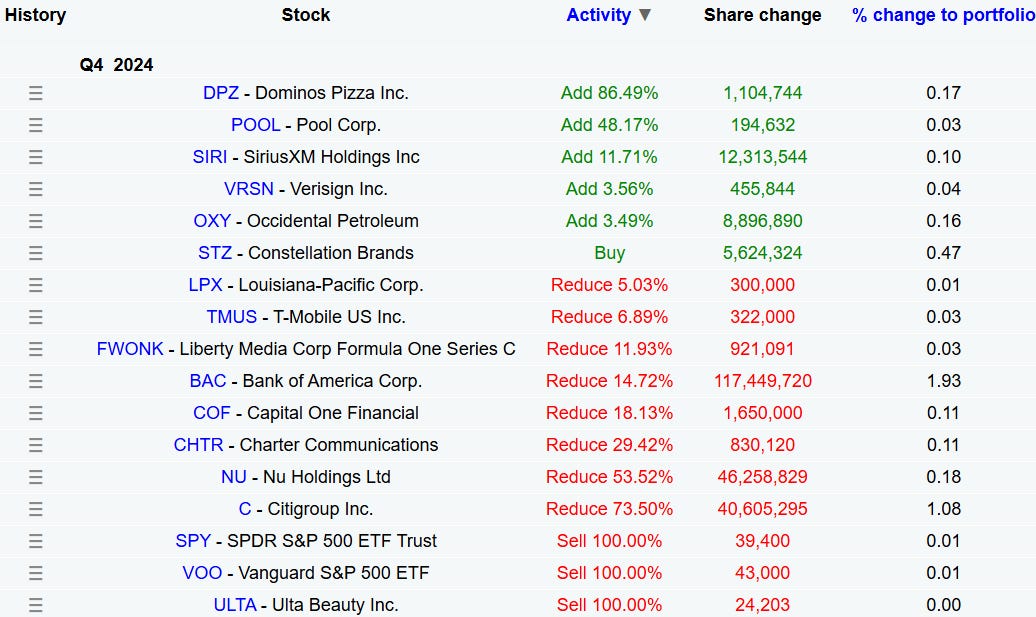Sort by % change to portfolio header
1036x617 pixels.
[x=940, y=15]
